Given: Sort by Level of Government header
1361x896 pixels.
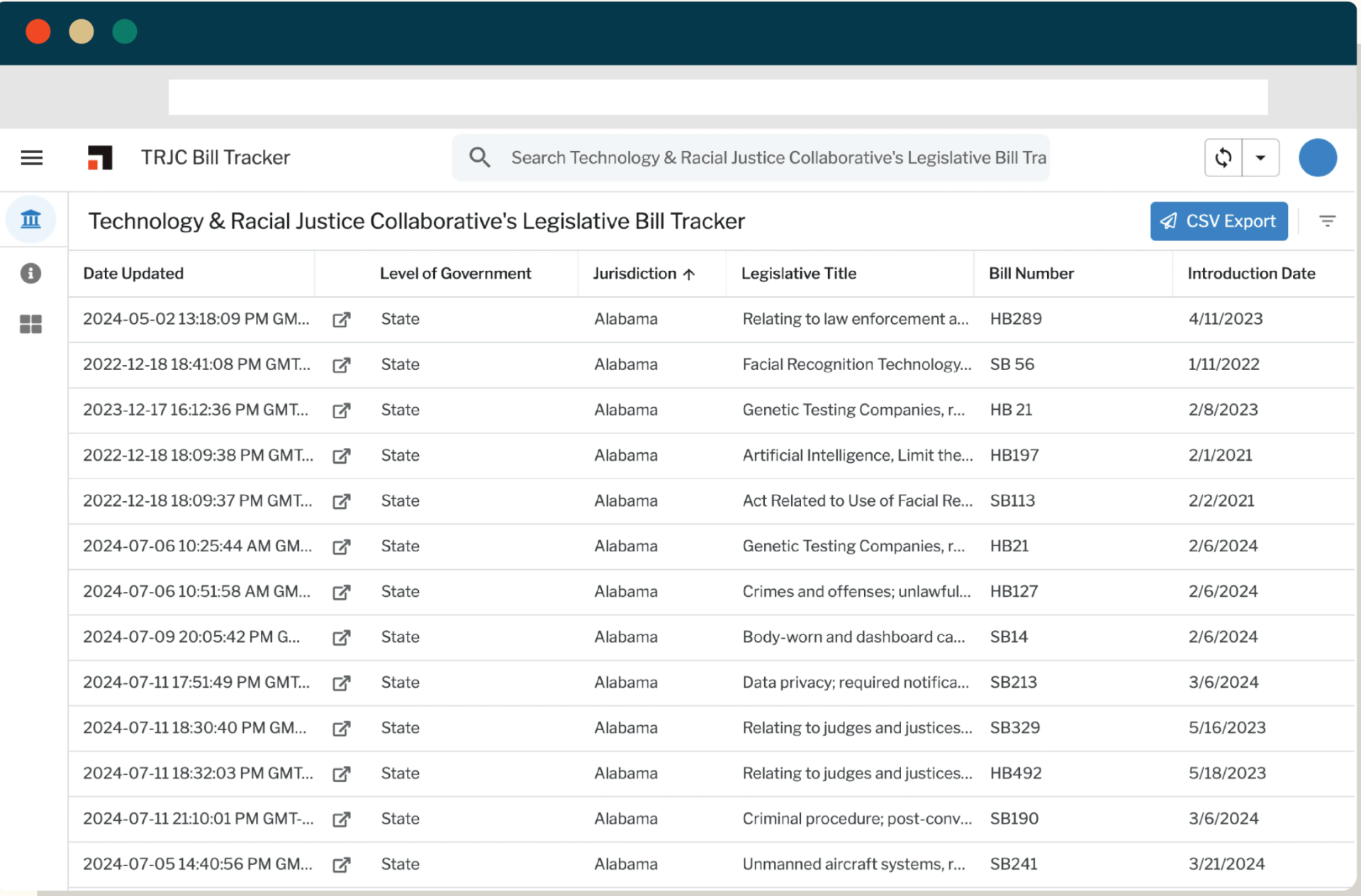Looking at the screenshot, I should tap(455, 274).
